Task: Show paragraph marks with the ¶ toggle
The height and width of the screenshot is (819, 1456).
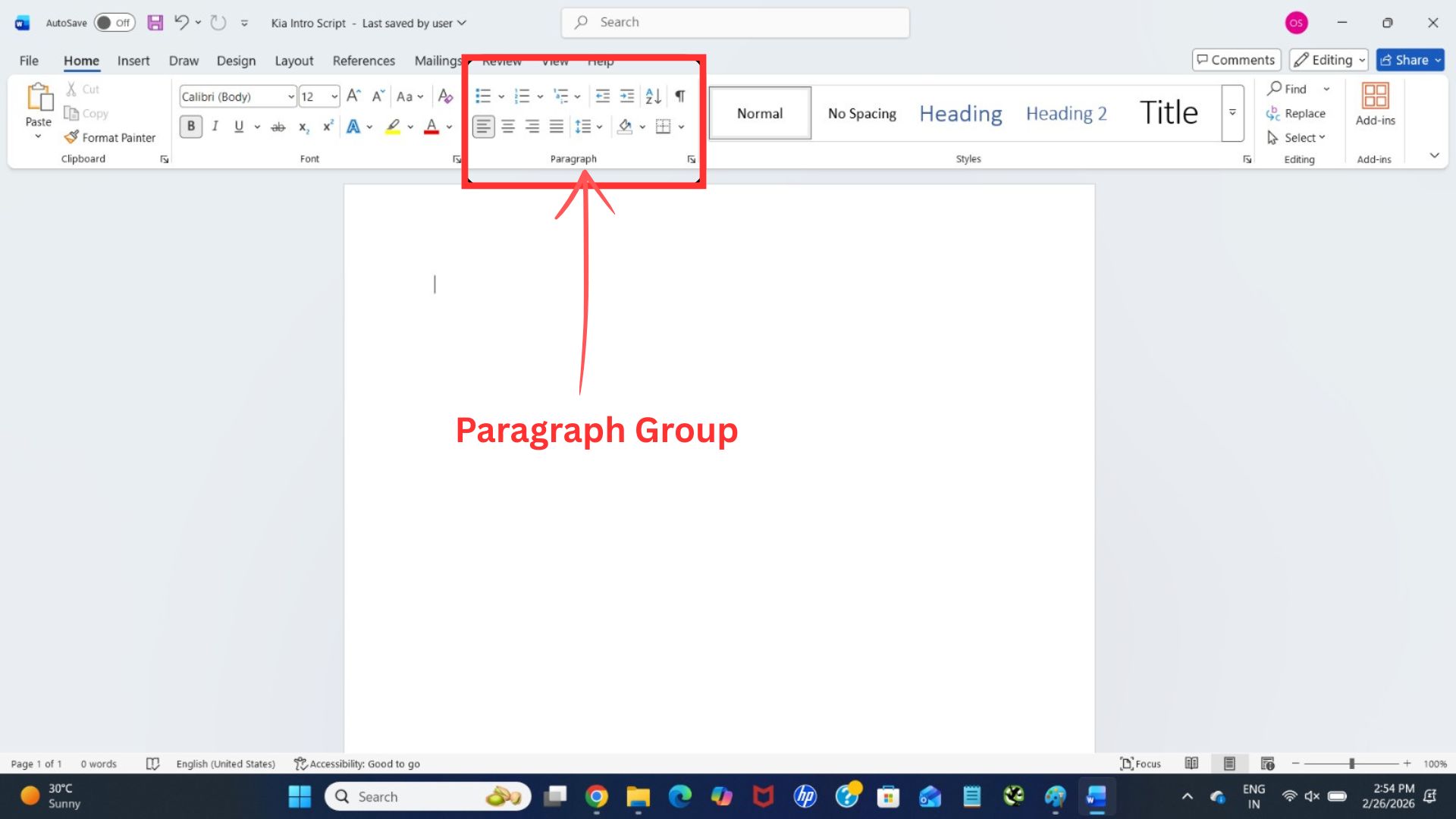Action: click(x=679, y=96)
